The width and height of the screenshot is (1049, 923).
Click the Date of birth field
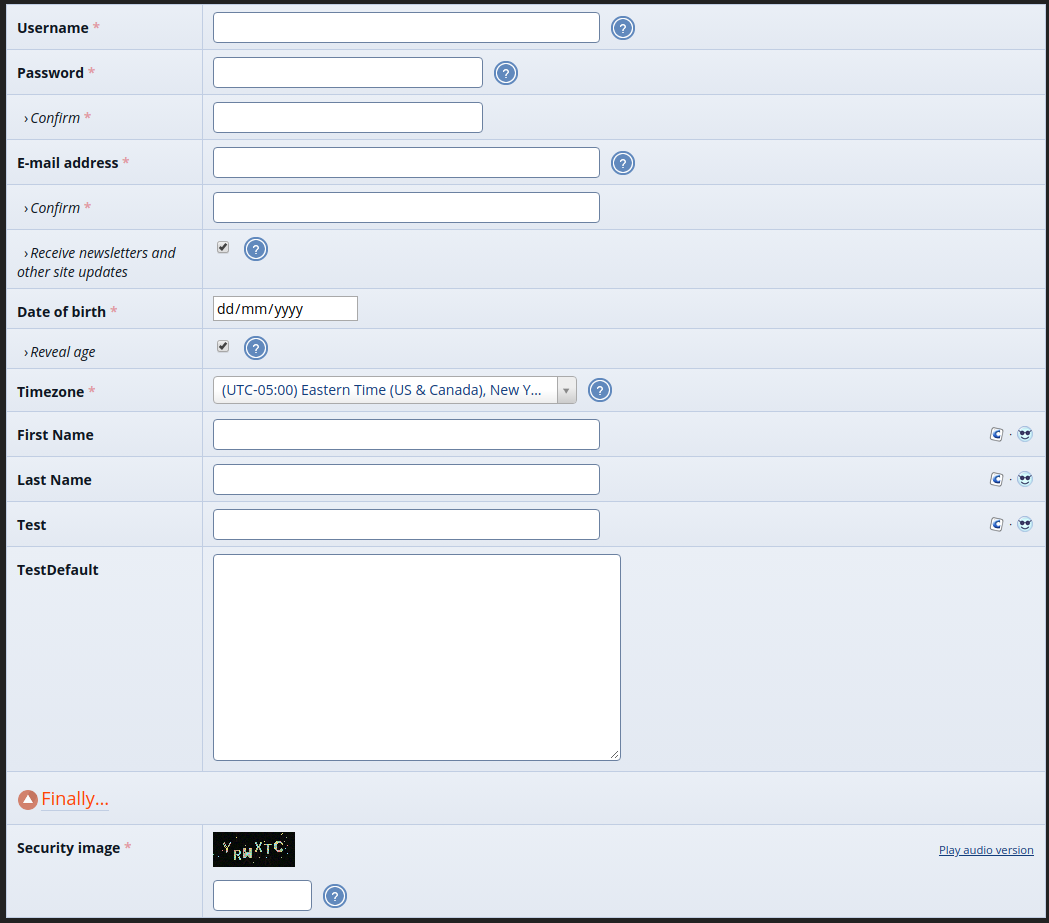click(x=285, y=309)
